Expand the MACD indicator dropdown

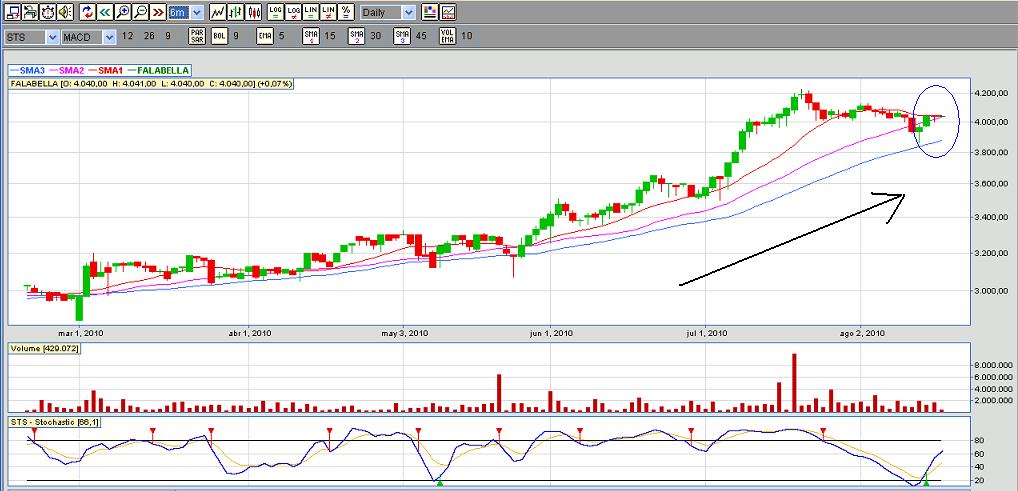109,37
